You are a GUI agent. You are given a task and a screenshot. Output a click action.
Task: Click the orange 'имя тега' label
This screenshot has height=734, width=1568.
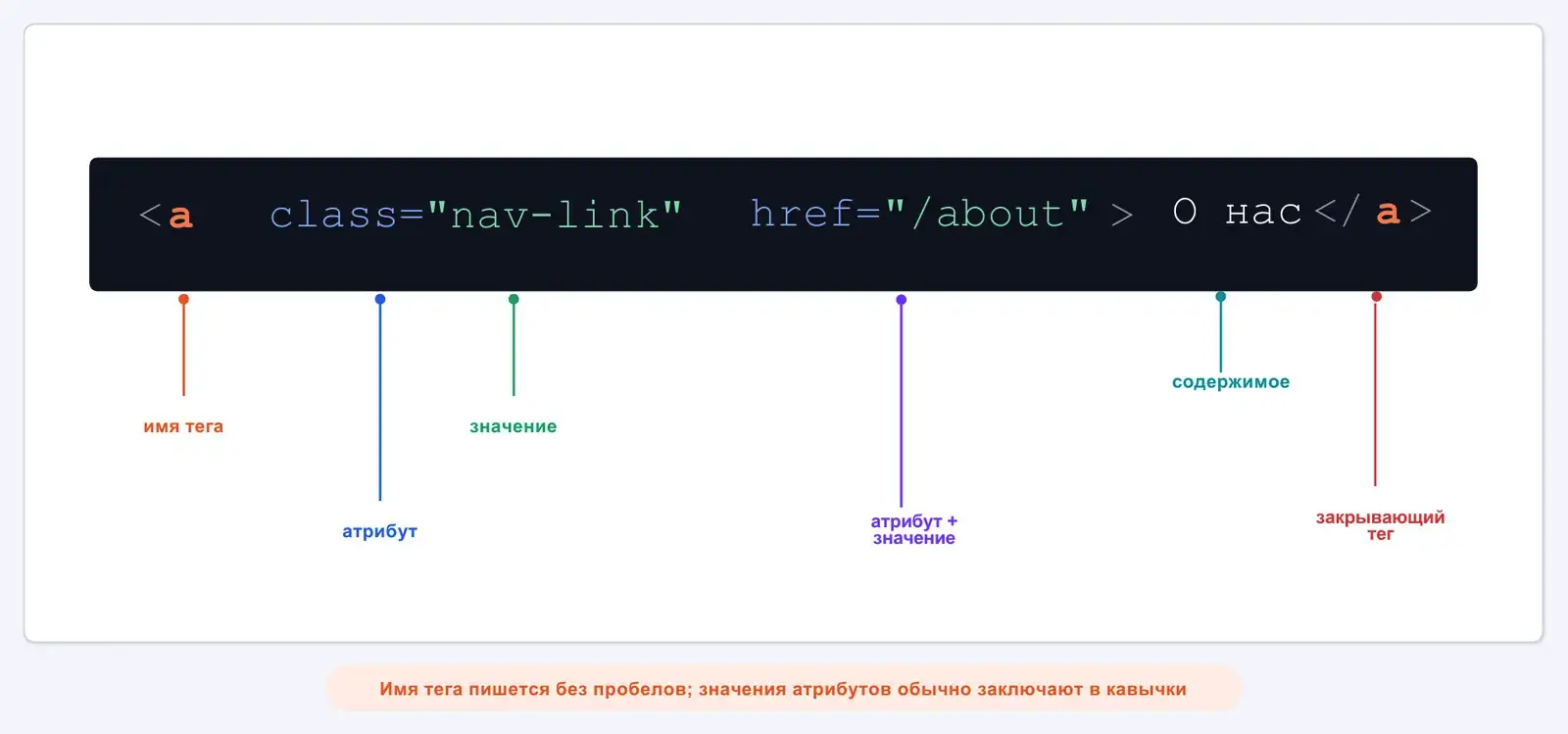click(x=183, y=426)
